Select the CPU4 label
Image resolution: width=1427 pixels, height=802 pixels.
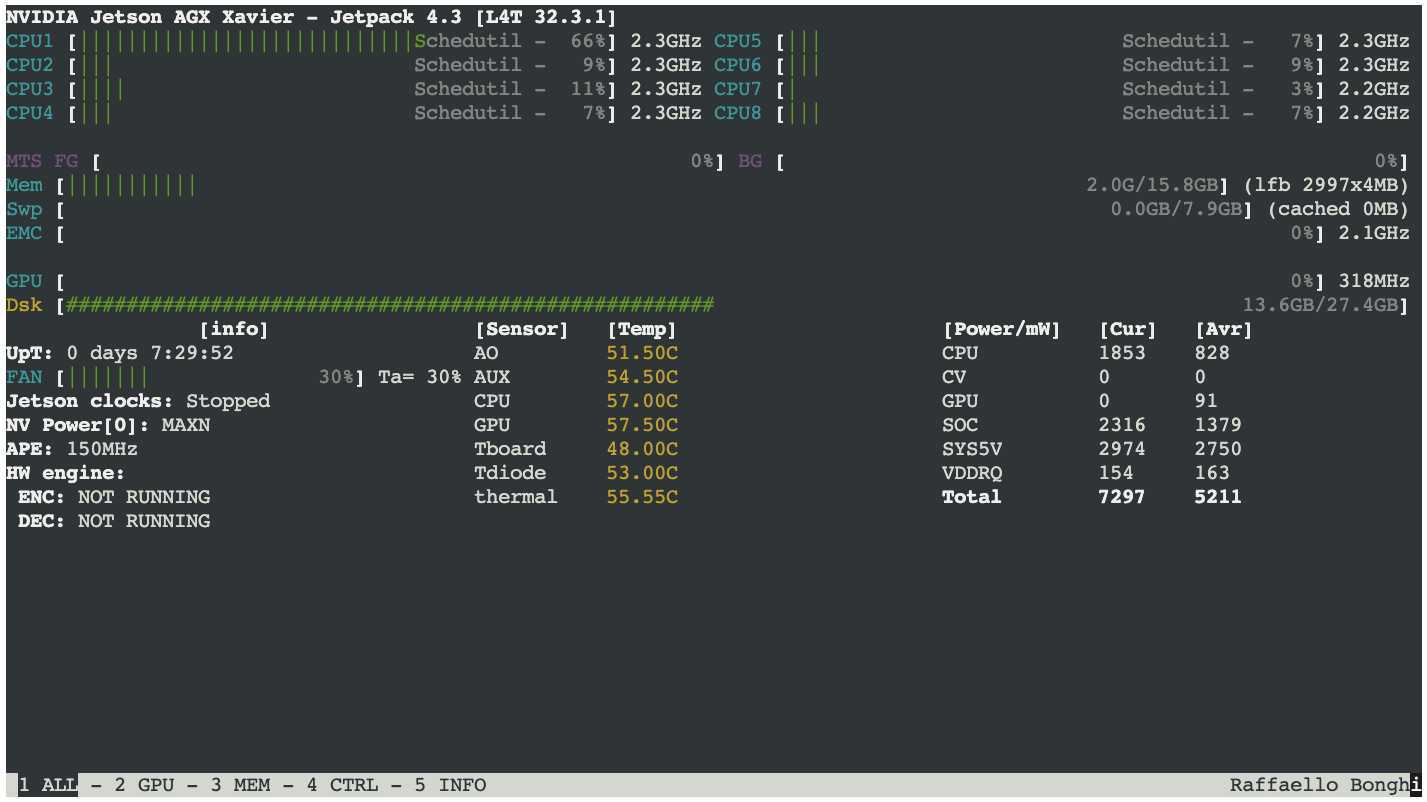click(x=30, y=113)
